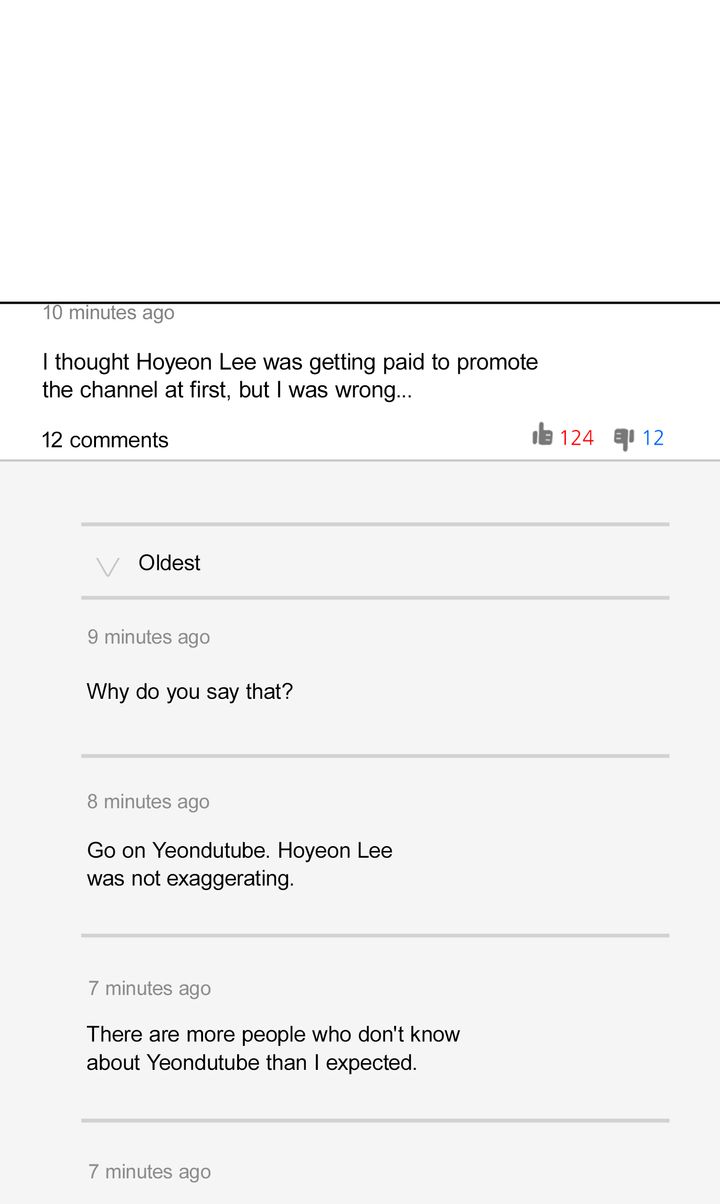Click the empty white area above the post
Image resolution: width=720 pixels, height=1204 pixels.
pyautogui.click(x=360, y=150)
